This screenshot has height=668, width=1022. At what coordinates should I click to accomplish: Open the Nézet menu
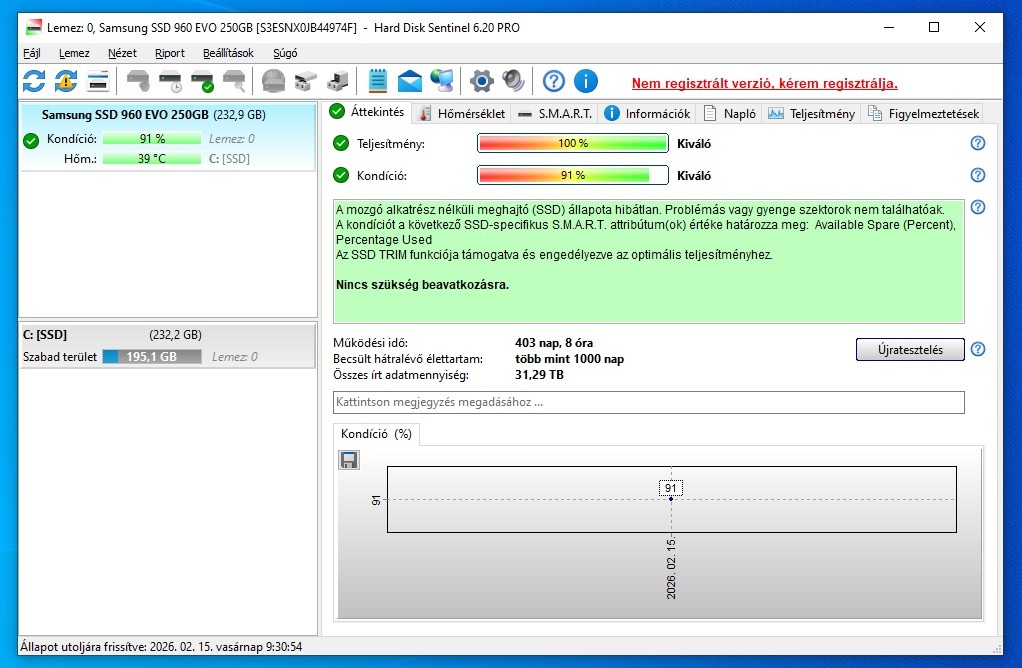(123, 53)
